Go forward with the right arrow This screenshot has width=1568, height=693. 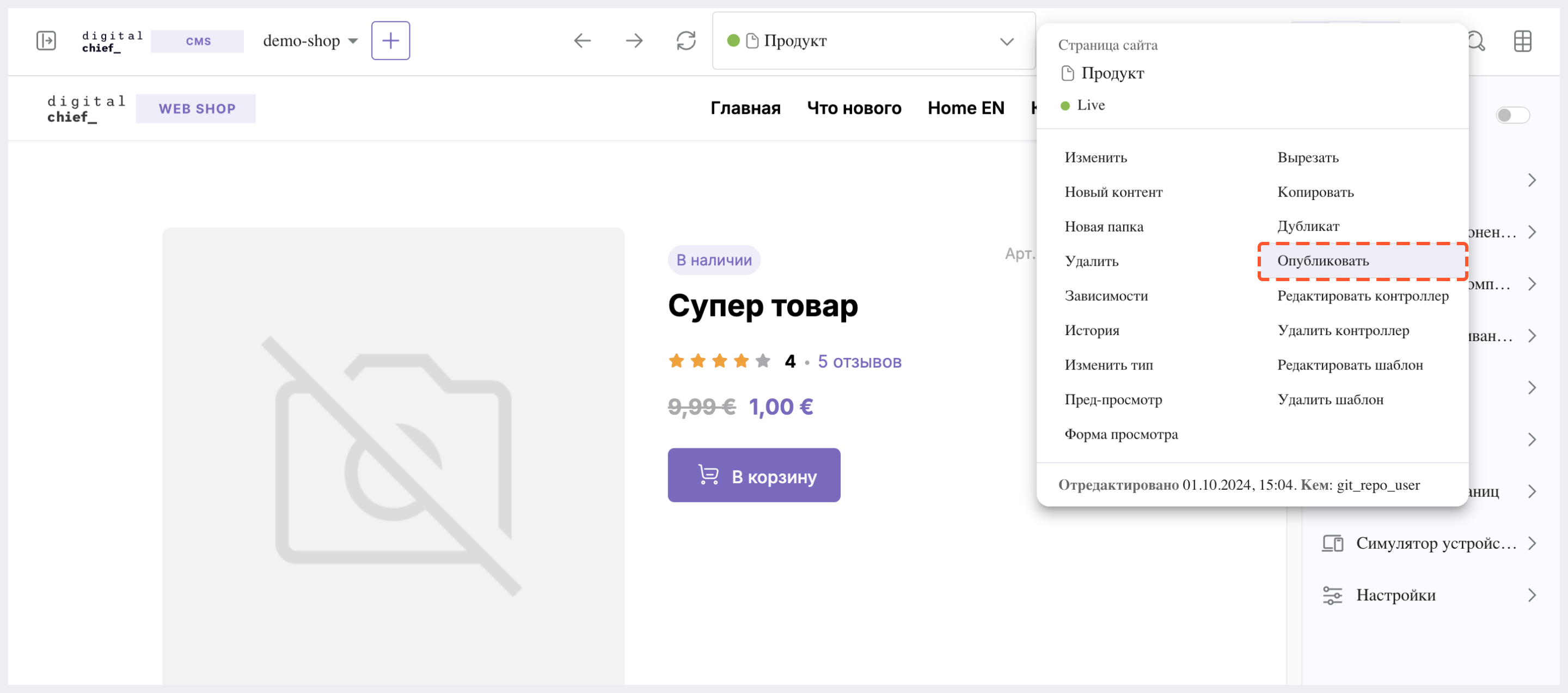pyautogui.click(x=634, y=41)
